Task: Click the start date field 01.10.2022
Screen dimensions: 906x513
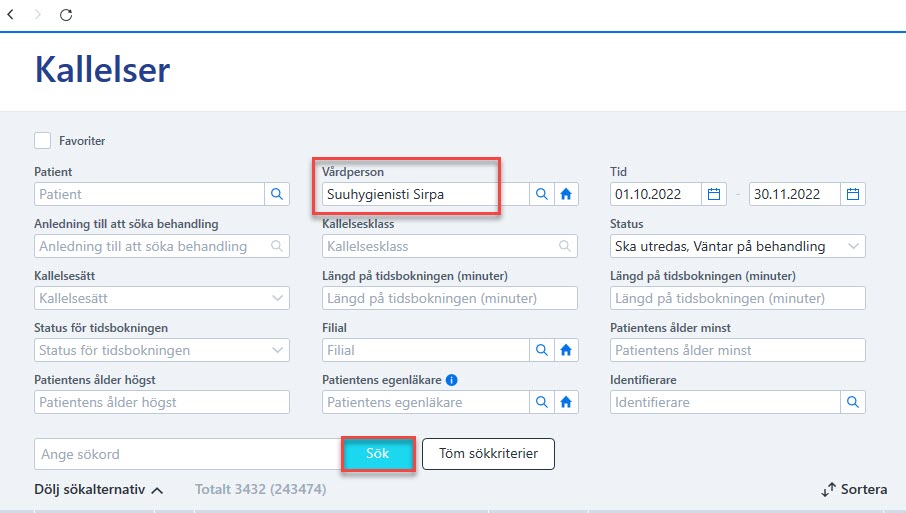Action: [656, 194]
